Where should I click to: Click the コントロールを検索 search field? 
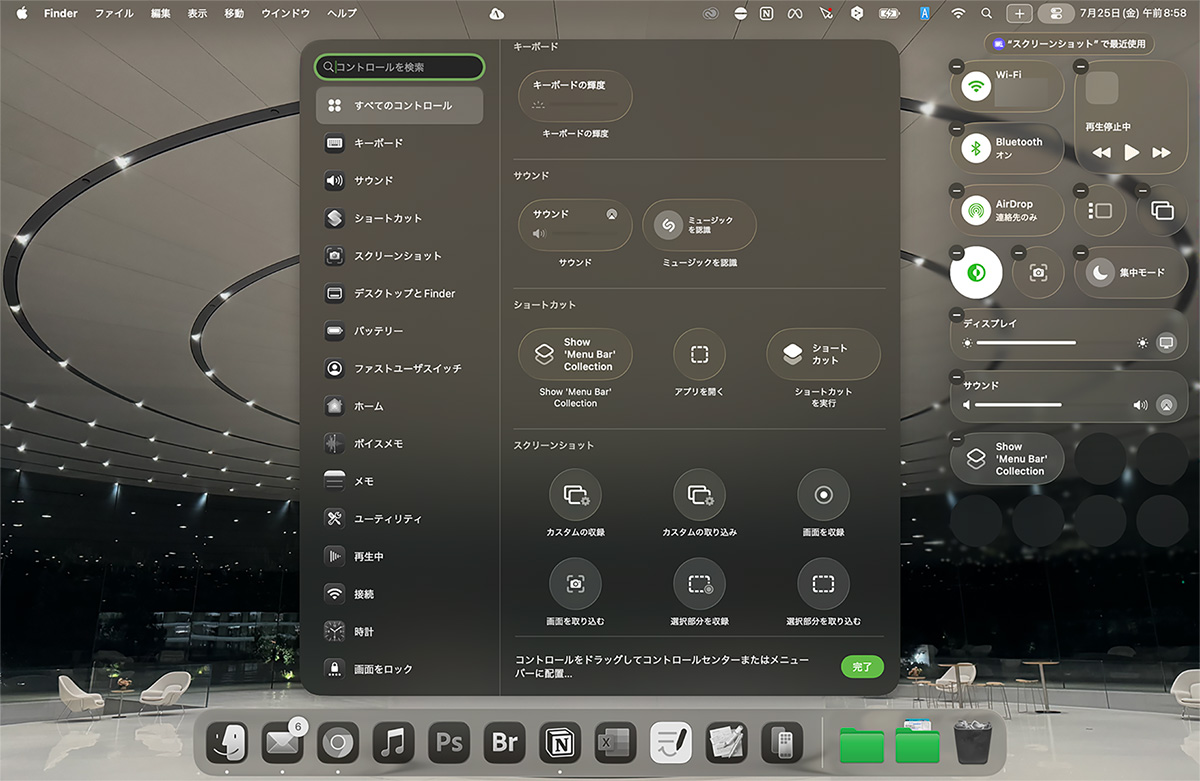(x=400, y=67)
